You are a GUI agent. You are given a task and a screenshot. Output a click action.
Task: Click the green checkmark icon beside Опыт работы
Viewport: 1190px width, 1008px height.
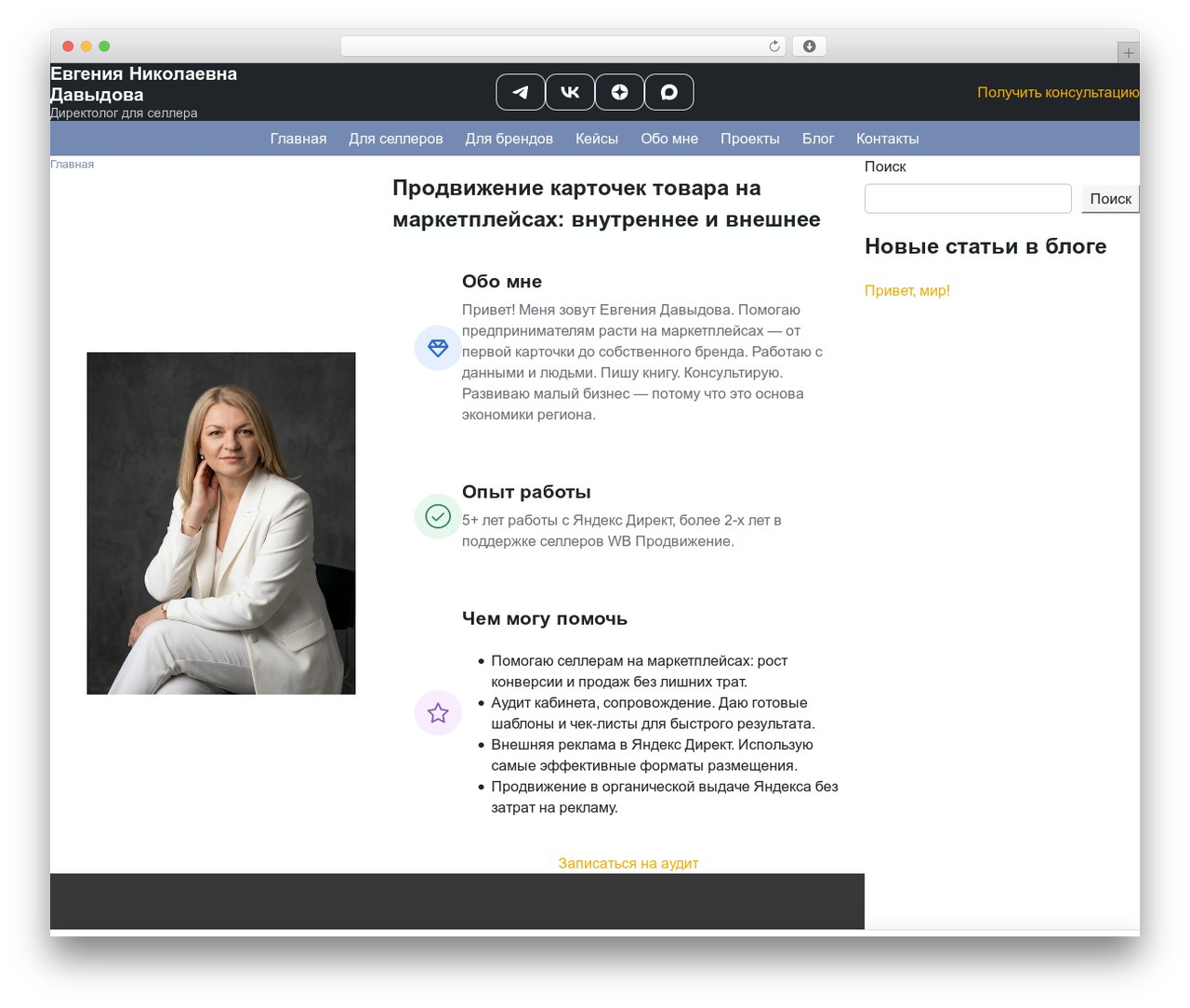tap(438, 516)
